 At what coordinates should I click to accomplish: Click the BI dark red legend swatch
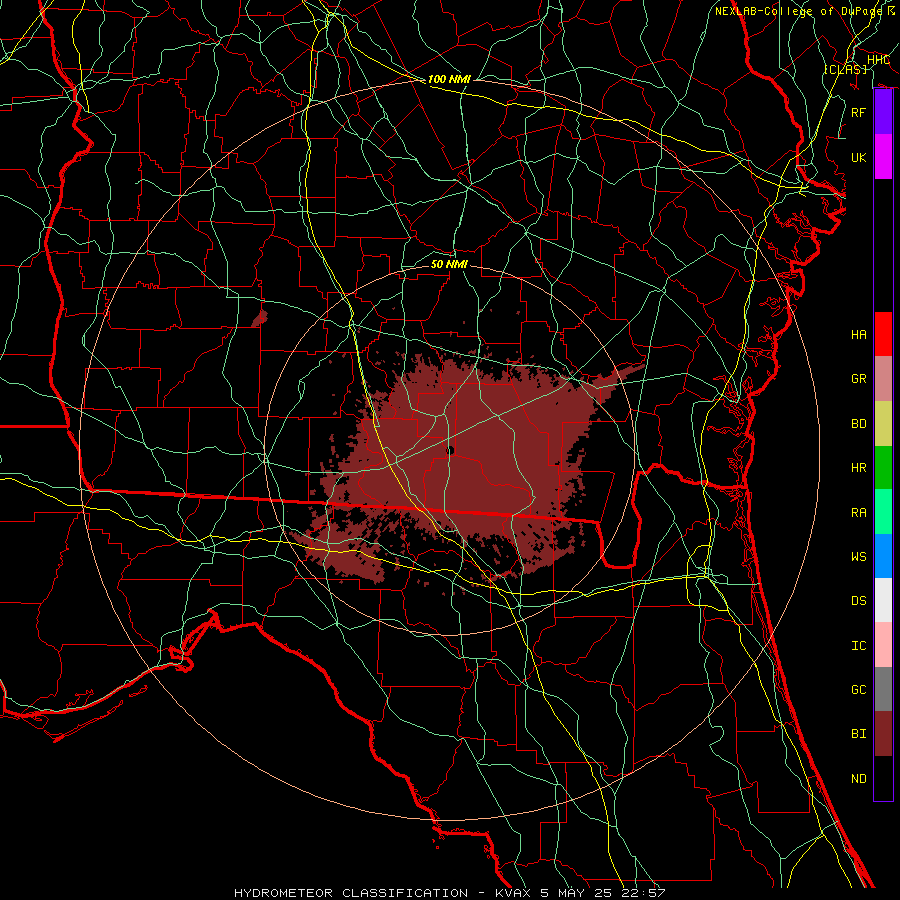(883, 734)
